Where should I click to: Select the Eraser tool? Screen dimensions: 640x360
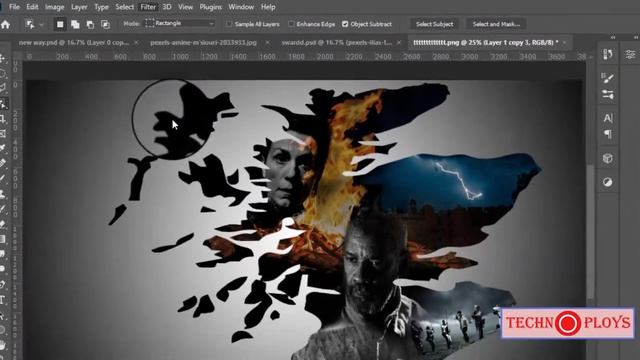pyautogui.click(x=3, y=224)
